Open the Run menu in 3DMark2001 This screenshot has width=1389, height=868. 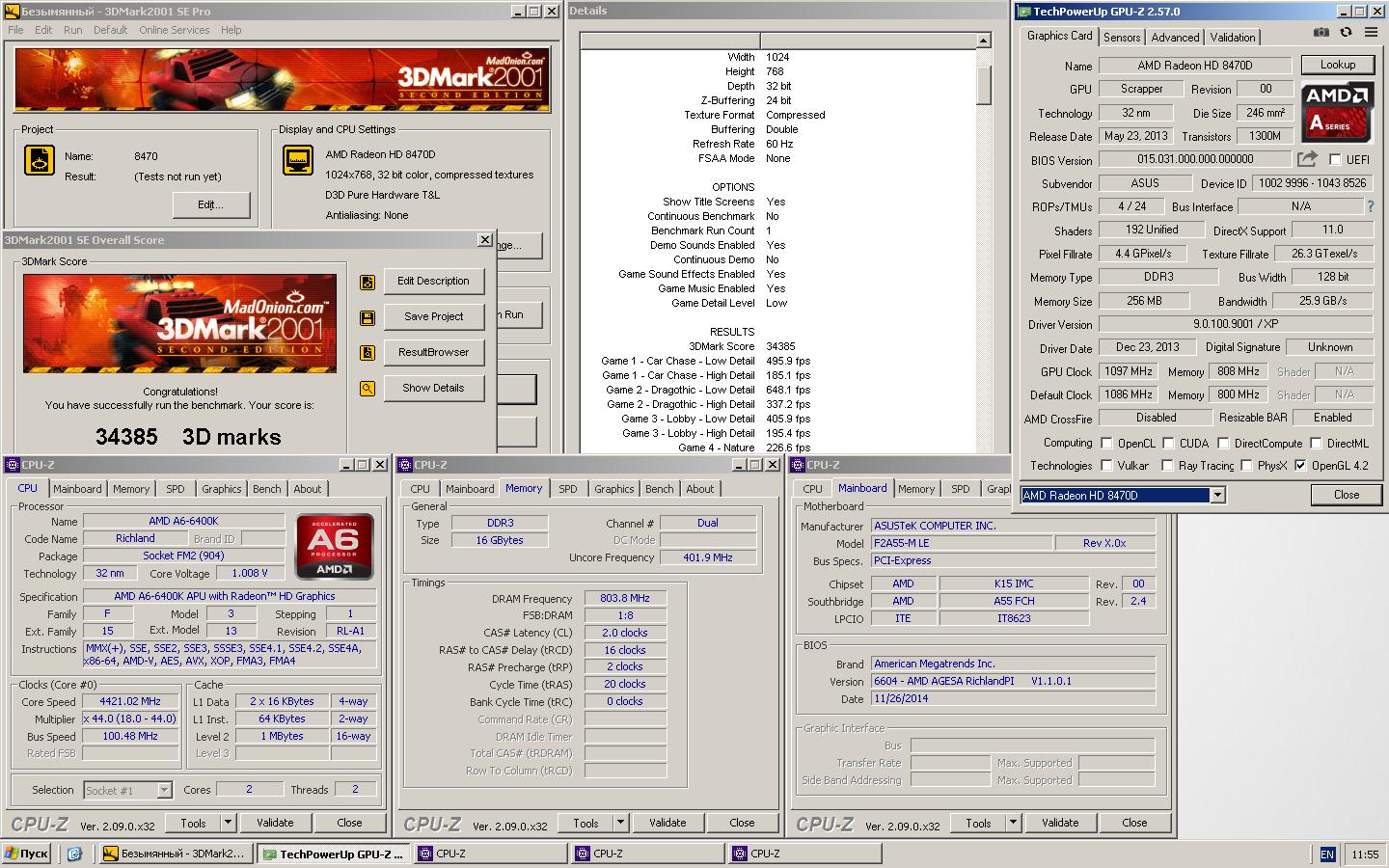[73, 30]
